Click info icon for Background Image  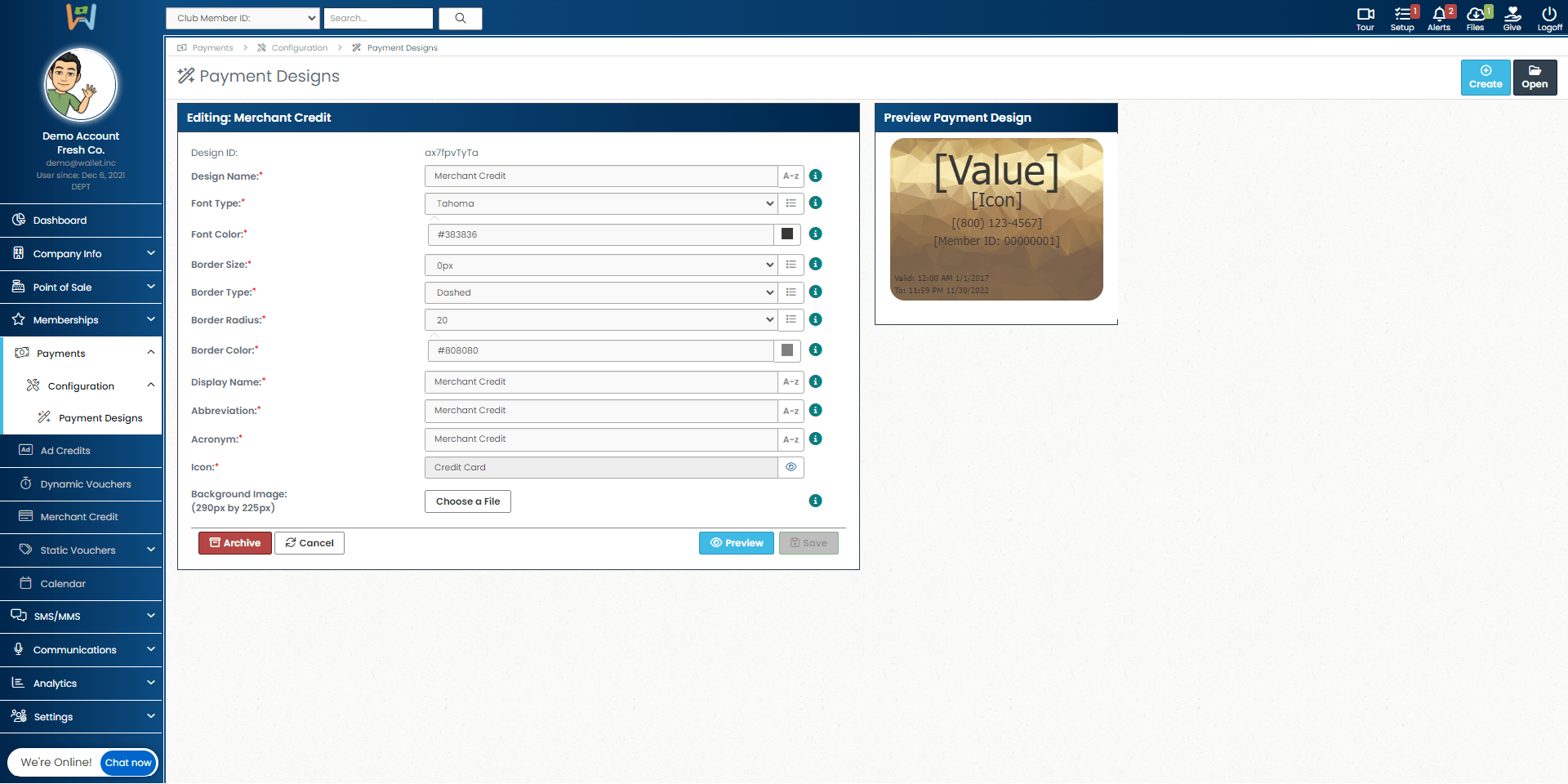coord(815,501)
